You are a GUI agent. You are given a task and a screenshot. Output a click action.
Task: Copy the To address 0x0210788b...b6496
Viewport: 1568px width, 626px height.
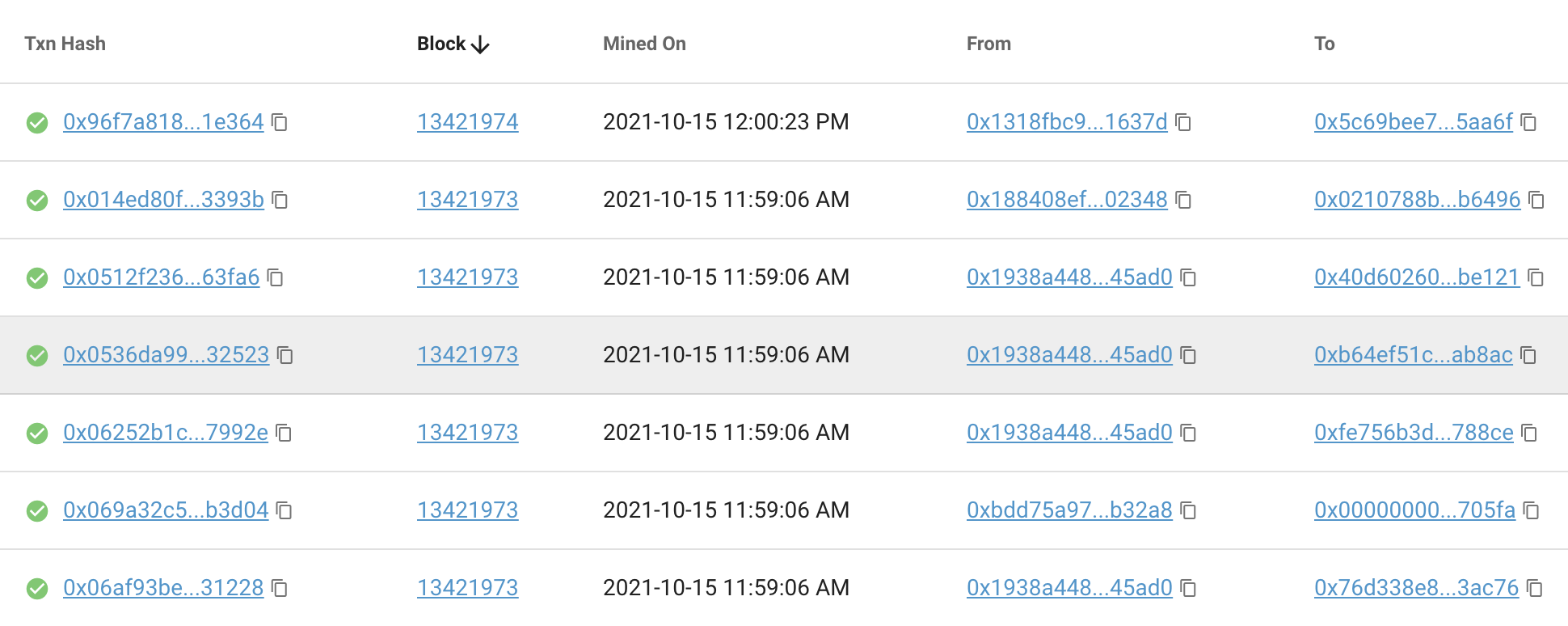(x=1536, y=200)
